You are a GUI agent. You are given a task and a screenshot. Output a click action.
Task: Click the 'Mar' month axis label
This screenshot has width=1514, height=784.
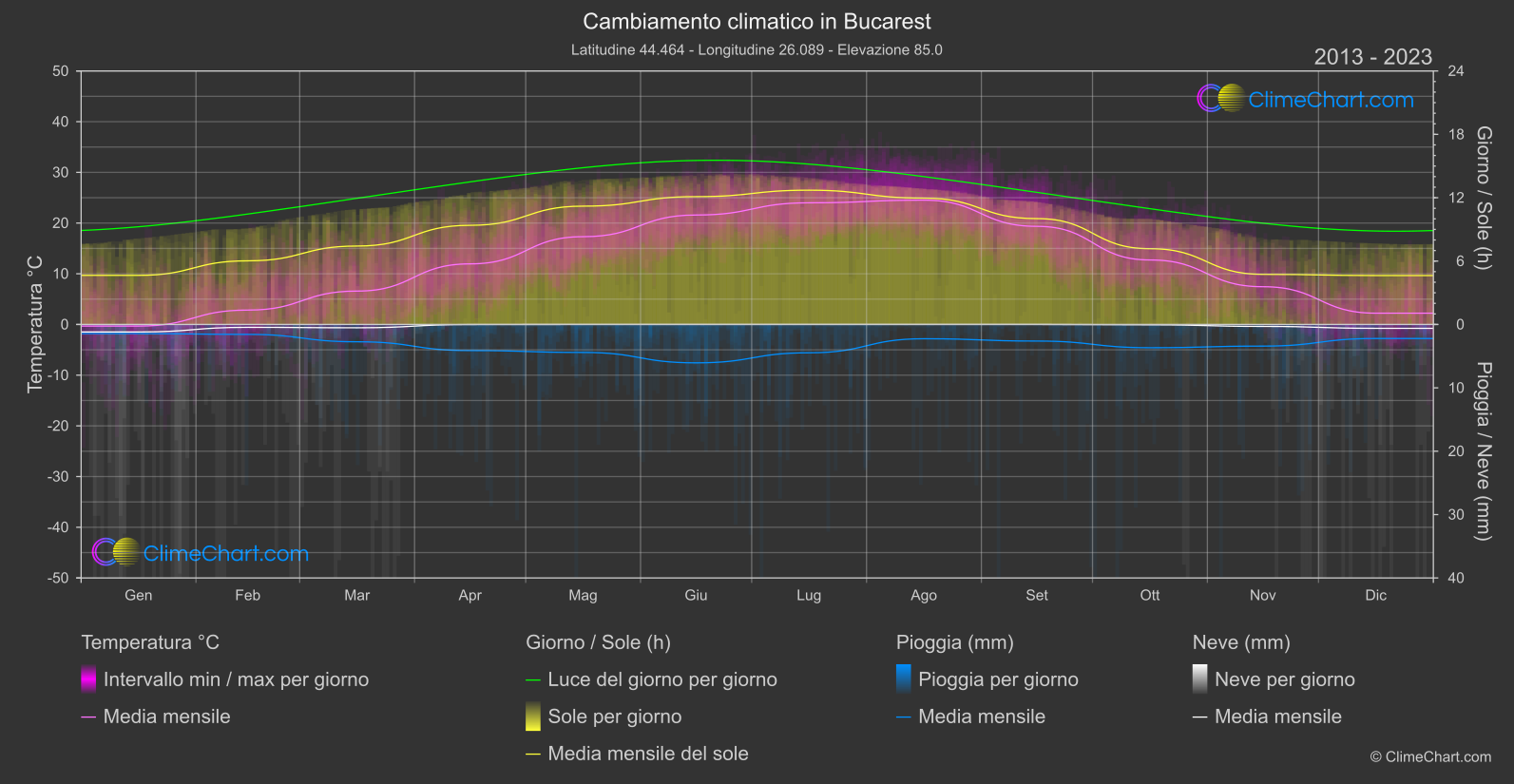(x=356, y=596)
